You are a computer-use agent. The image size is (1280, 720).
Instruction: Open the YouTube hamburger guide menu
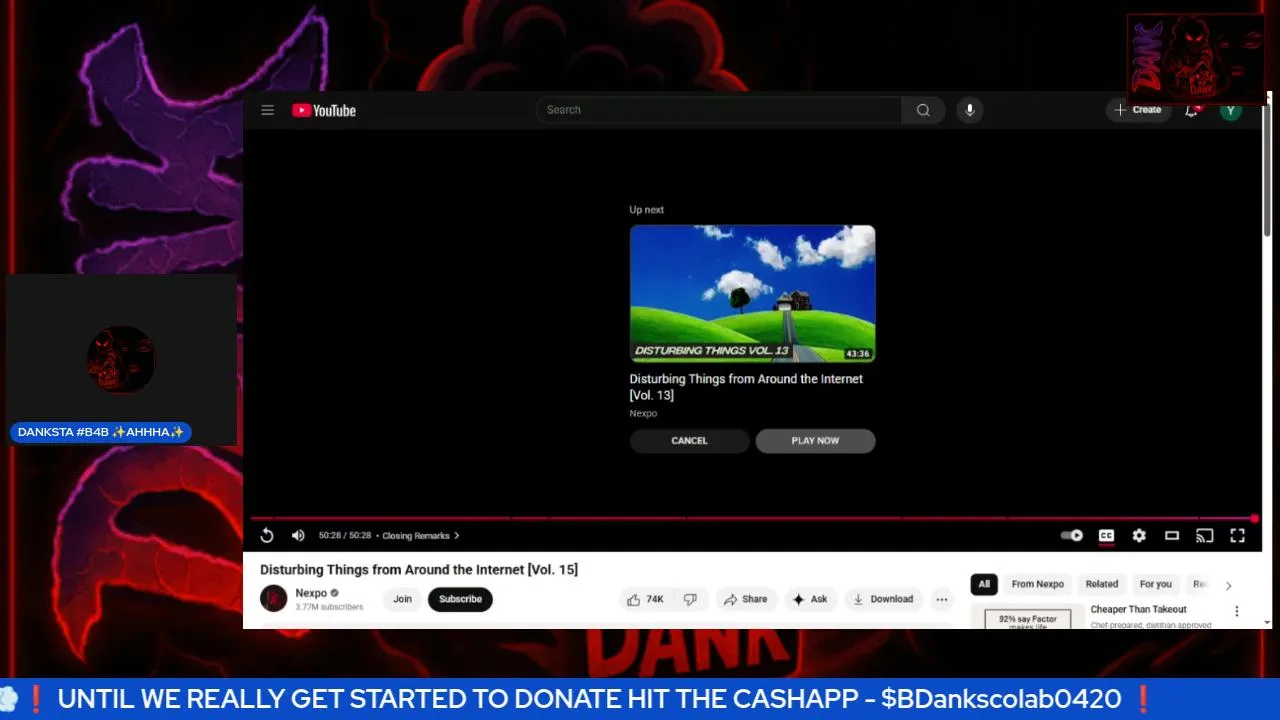tap(267, 110)
